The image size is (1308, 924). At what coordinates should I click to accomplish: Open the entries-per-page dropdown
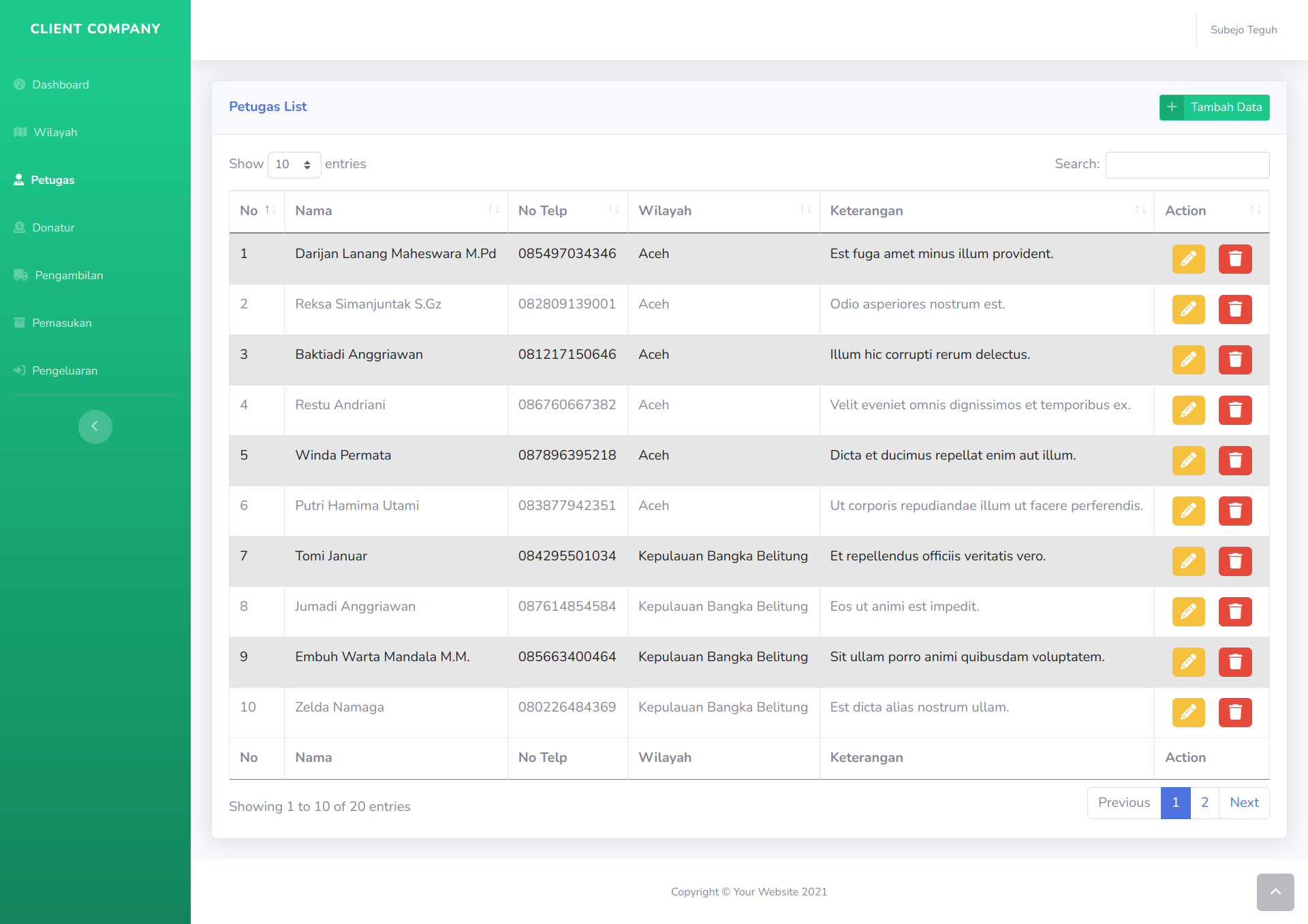[294, 165]
